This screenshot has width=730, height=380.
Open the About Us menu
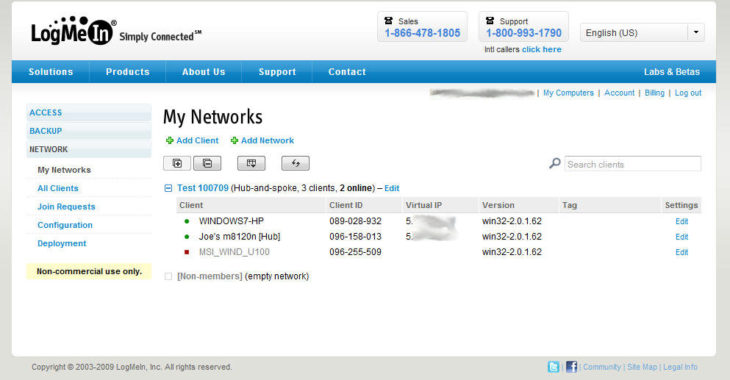(203, 72)
